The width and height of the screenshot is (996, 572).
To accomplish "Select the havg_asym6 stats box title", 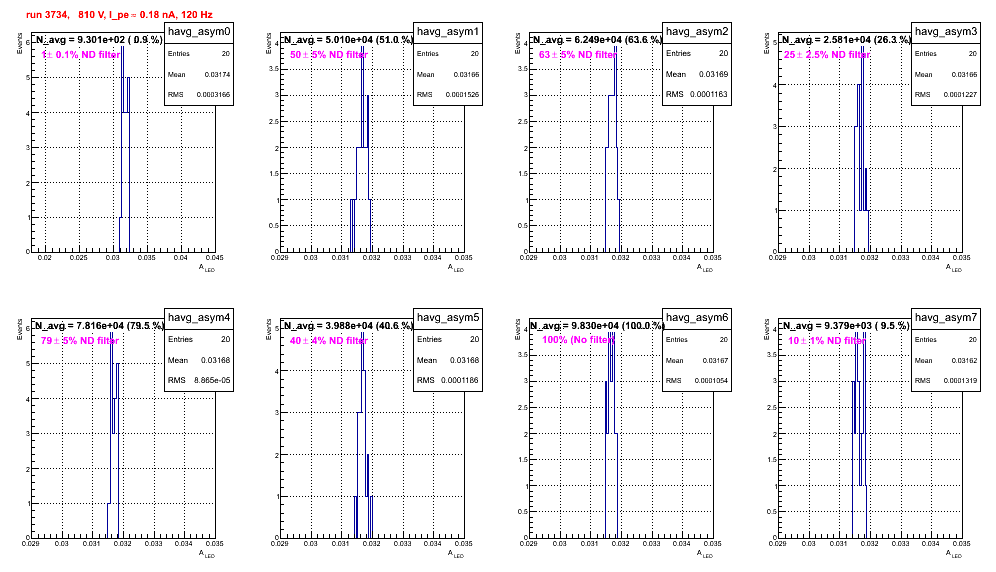I will coord(697,318).
